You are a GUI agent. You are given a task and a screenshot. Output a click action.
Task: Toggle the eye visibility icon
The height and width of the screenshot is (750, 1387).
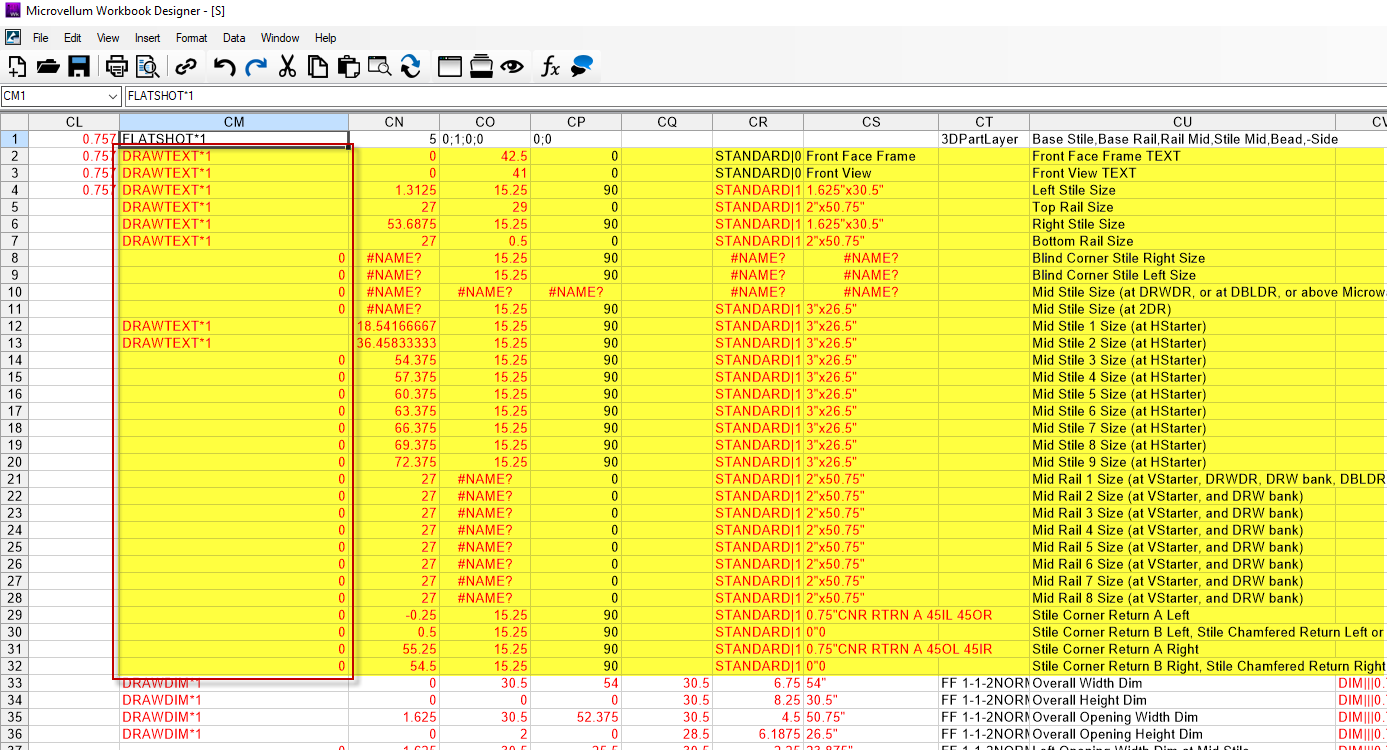point(512,67)
